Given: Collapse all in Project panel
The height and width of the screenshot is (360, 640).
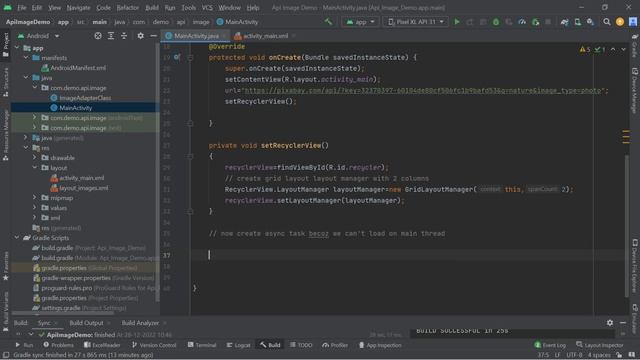Looking at the screenshot, I should 124,36.
